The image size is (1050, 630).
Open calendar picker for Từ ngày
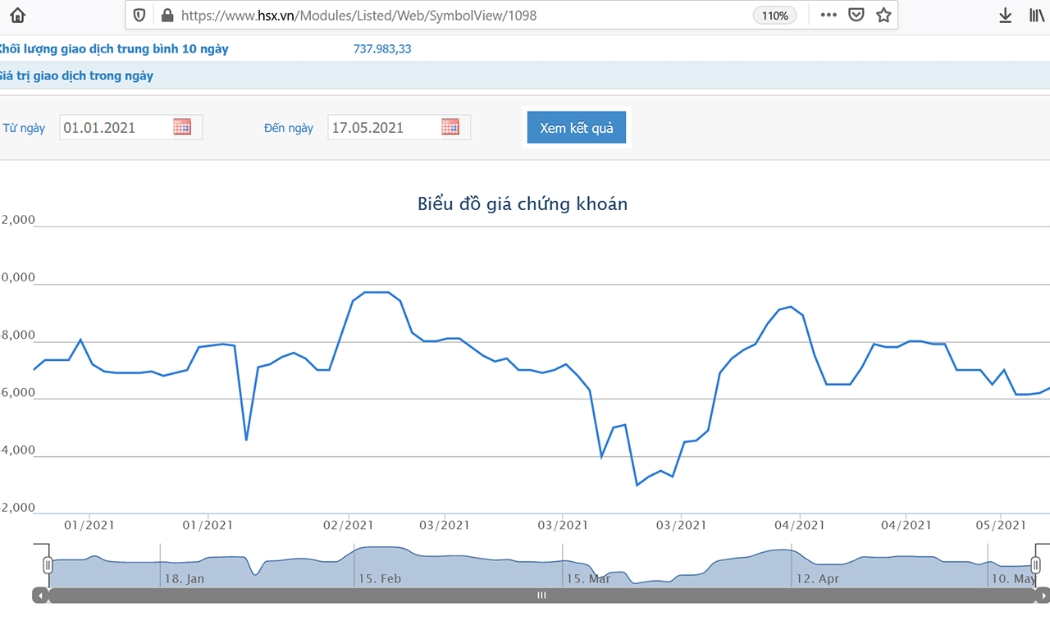click(x=182, y=127)
